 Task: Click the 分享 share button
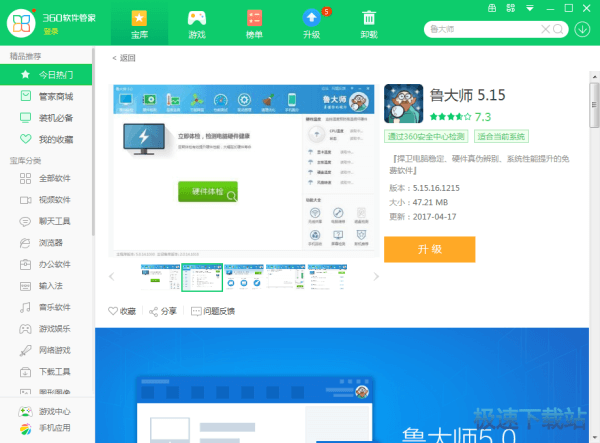point(163,311)
